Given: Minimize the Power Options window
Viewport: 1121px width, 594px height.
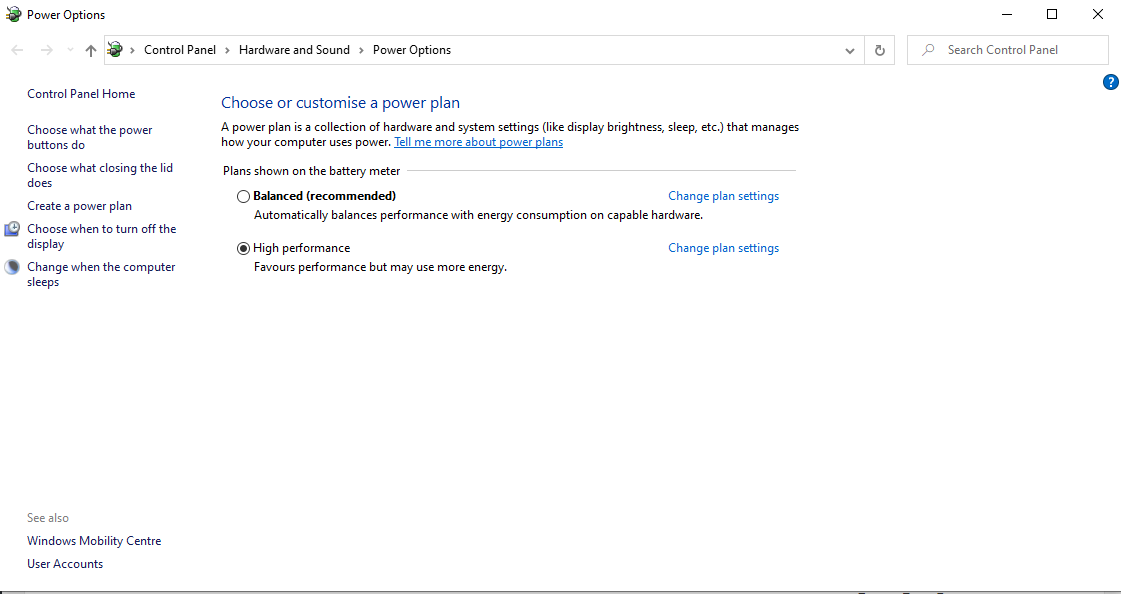Looking at the screenshot, I should 1007,14.
